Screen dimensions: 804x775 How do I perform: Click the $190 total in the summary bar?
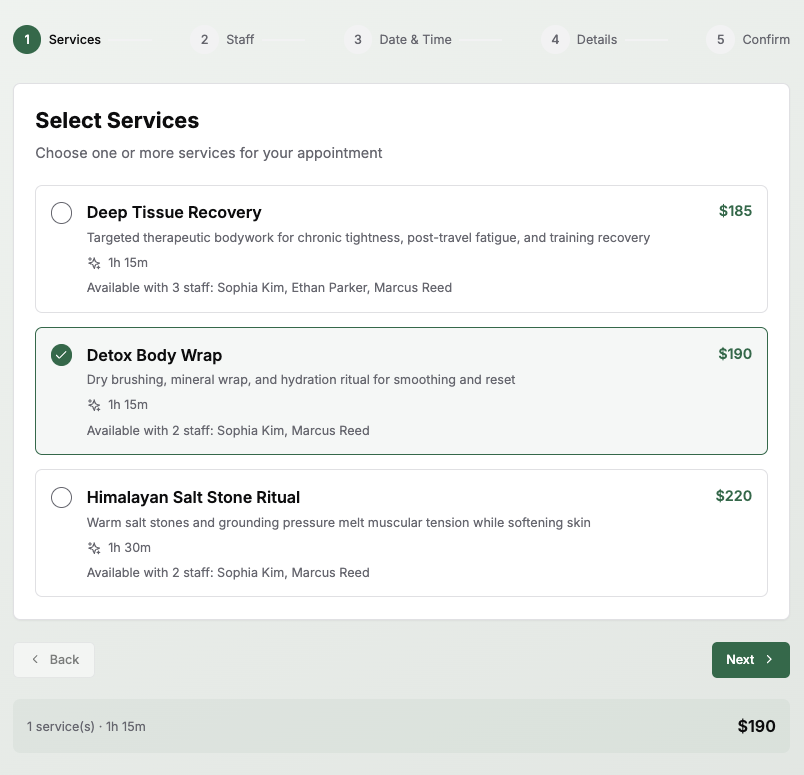click(757, 726)
